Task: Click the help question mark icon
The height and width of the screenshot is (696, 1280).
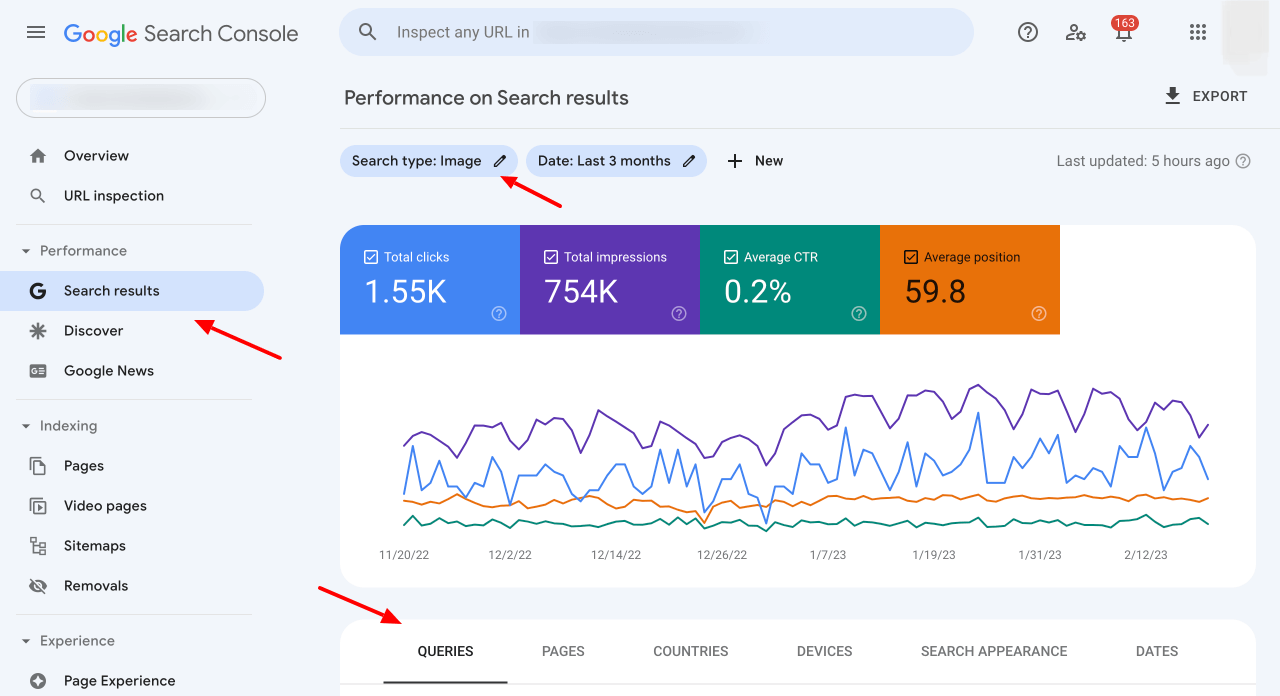Action: (1028, 32)
